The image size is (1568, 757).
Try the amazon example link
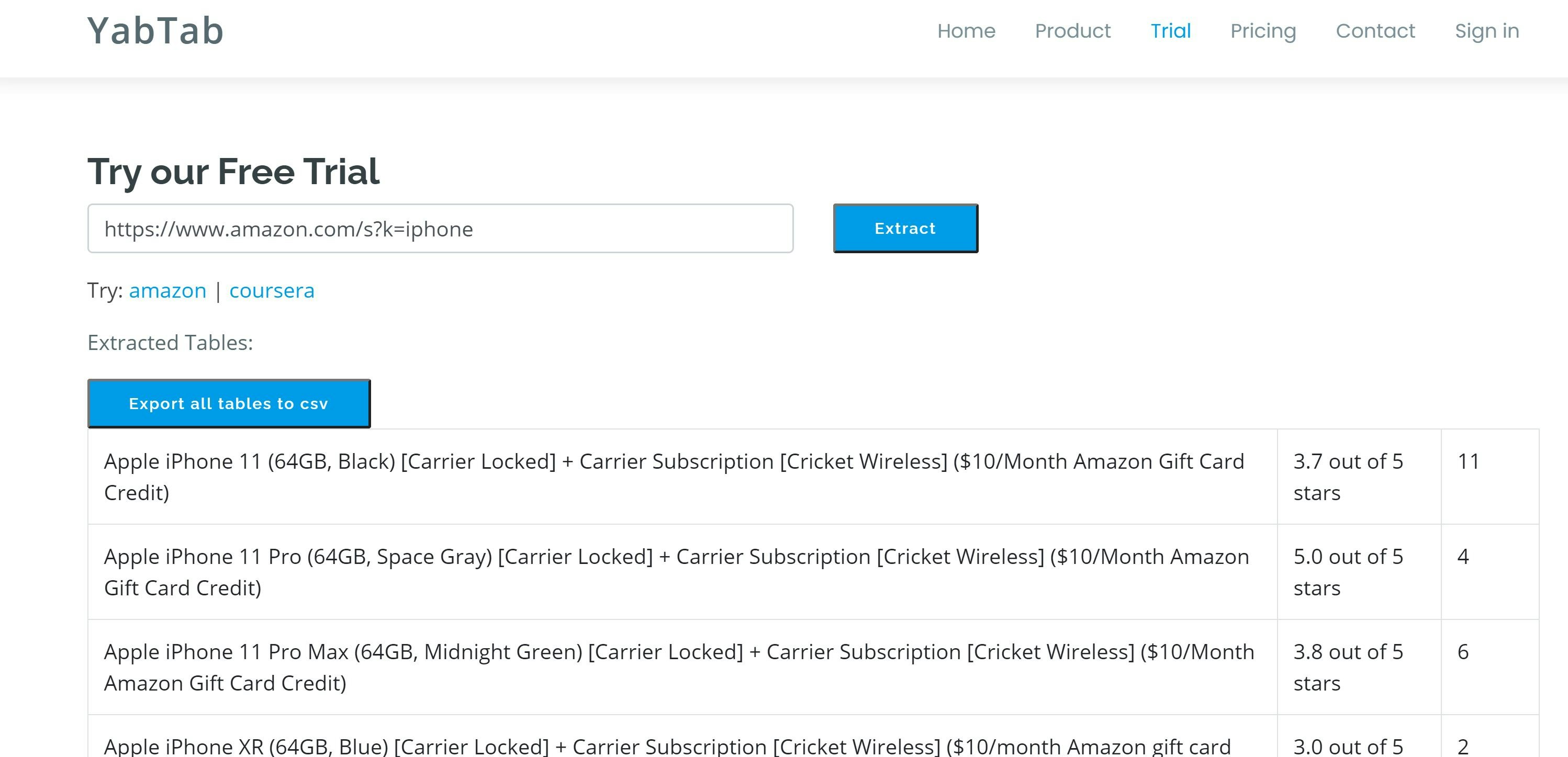click(167, 291)
